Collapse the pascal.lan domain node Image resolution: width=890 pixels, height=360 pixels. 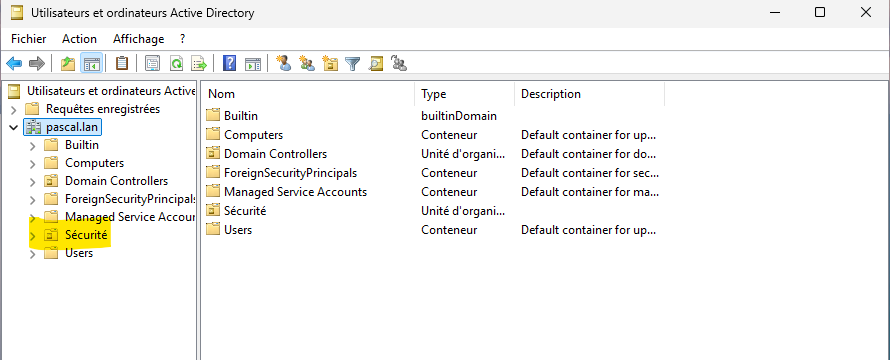pyautogui.click(x=14, y=127)
